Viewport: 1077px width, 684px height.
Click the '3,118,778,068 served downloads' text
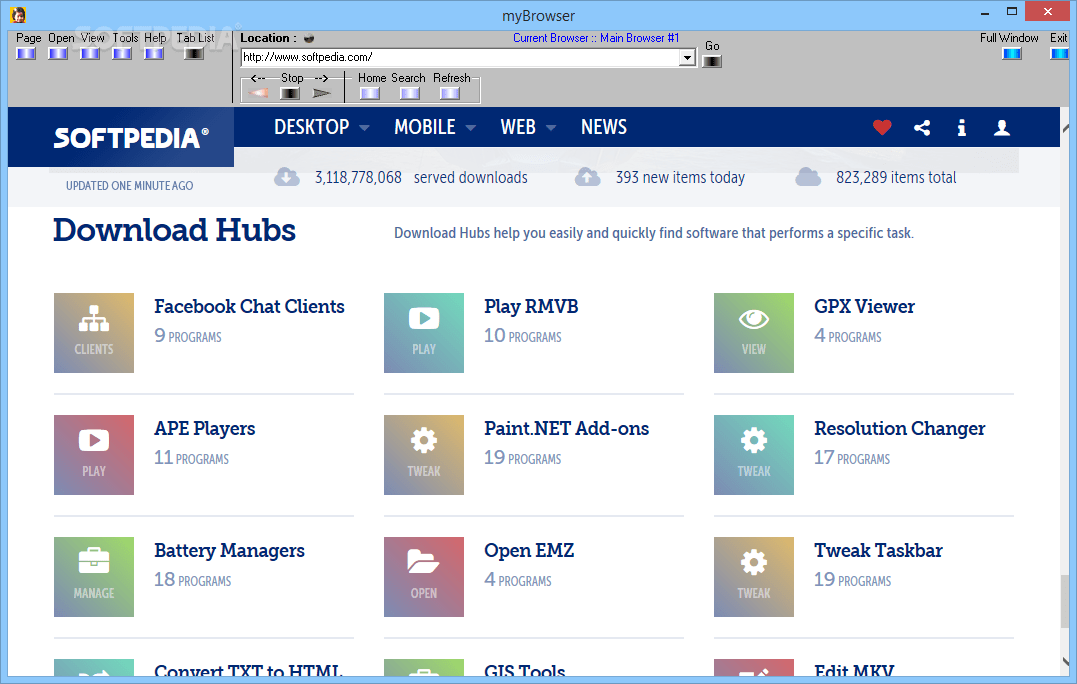pyautogui.click(x=421, y=177)
